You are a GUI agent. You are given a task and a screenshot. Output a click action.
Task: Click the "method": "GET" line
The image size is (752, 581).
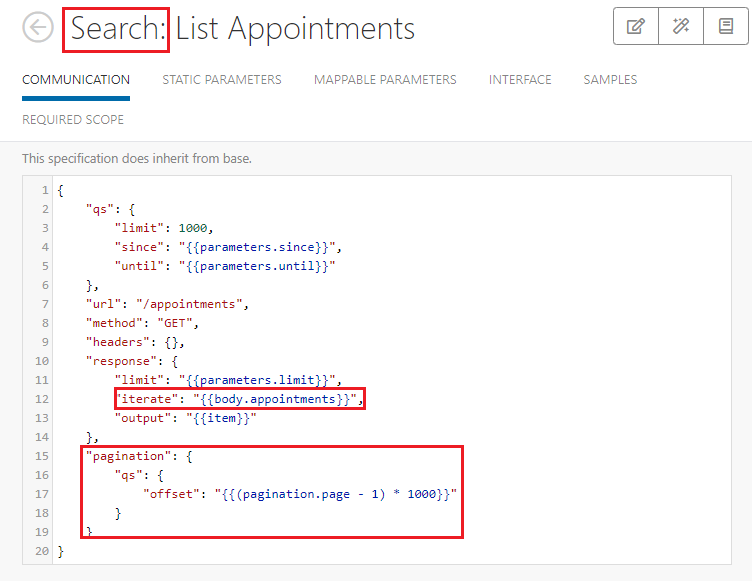[x=142, y=323]
